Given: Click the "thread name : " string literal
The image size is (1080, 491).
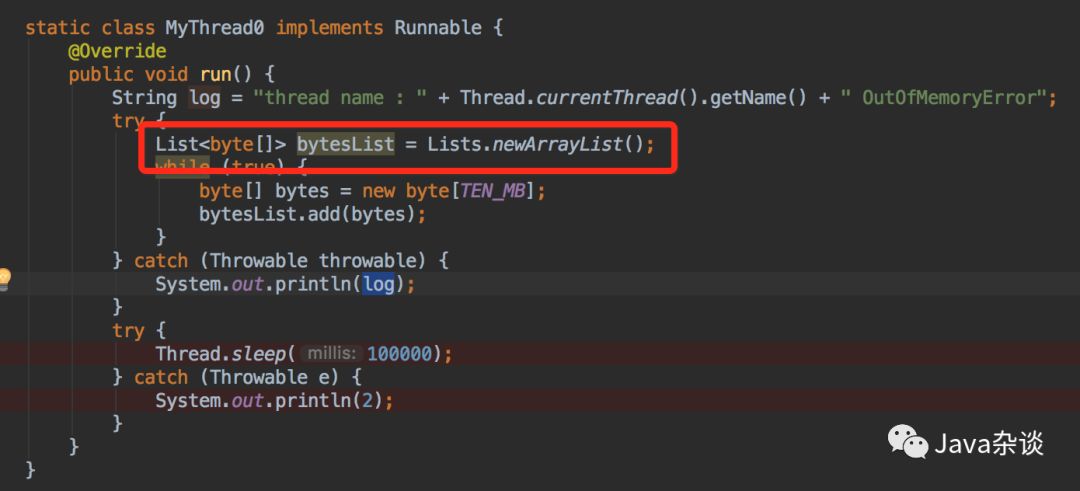Looking at the screenshot, I should pos(340,98).
